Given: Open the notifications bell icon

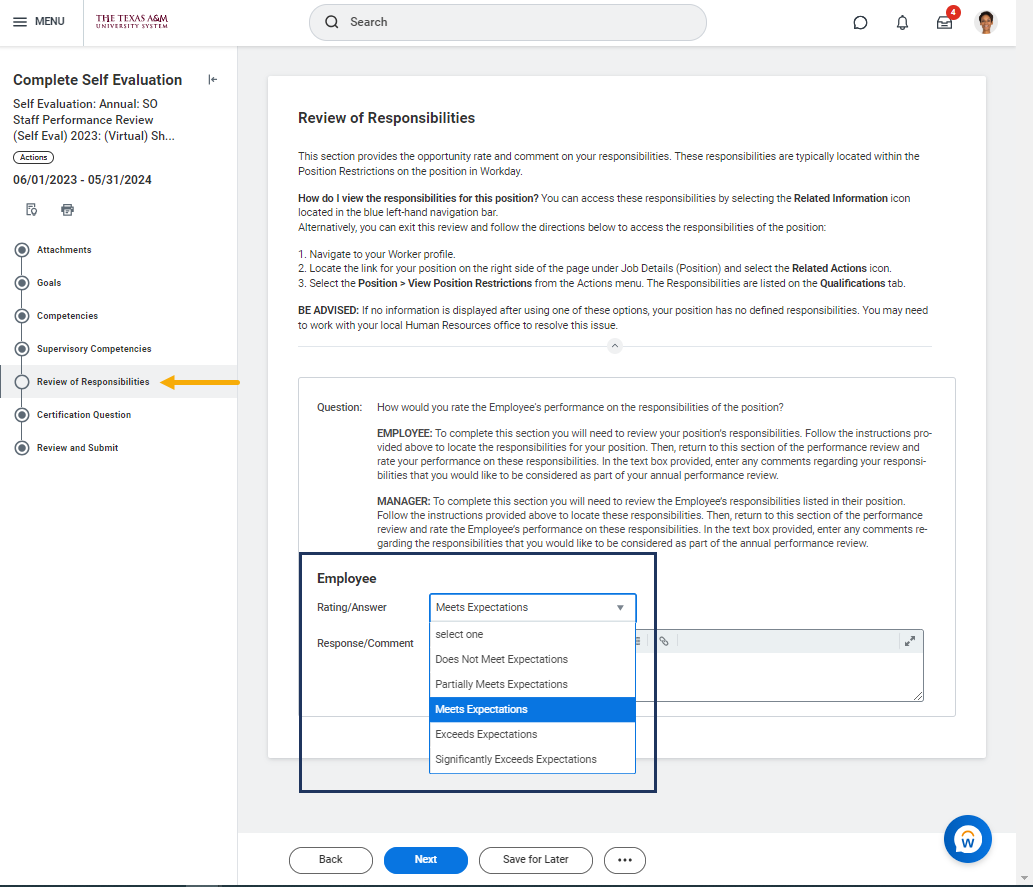Looking at the screenshot, I should coord(902,22).
